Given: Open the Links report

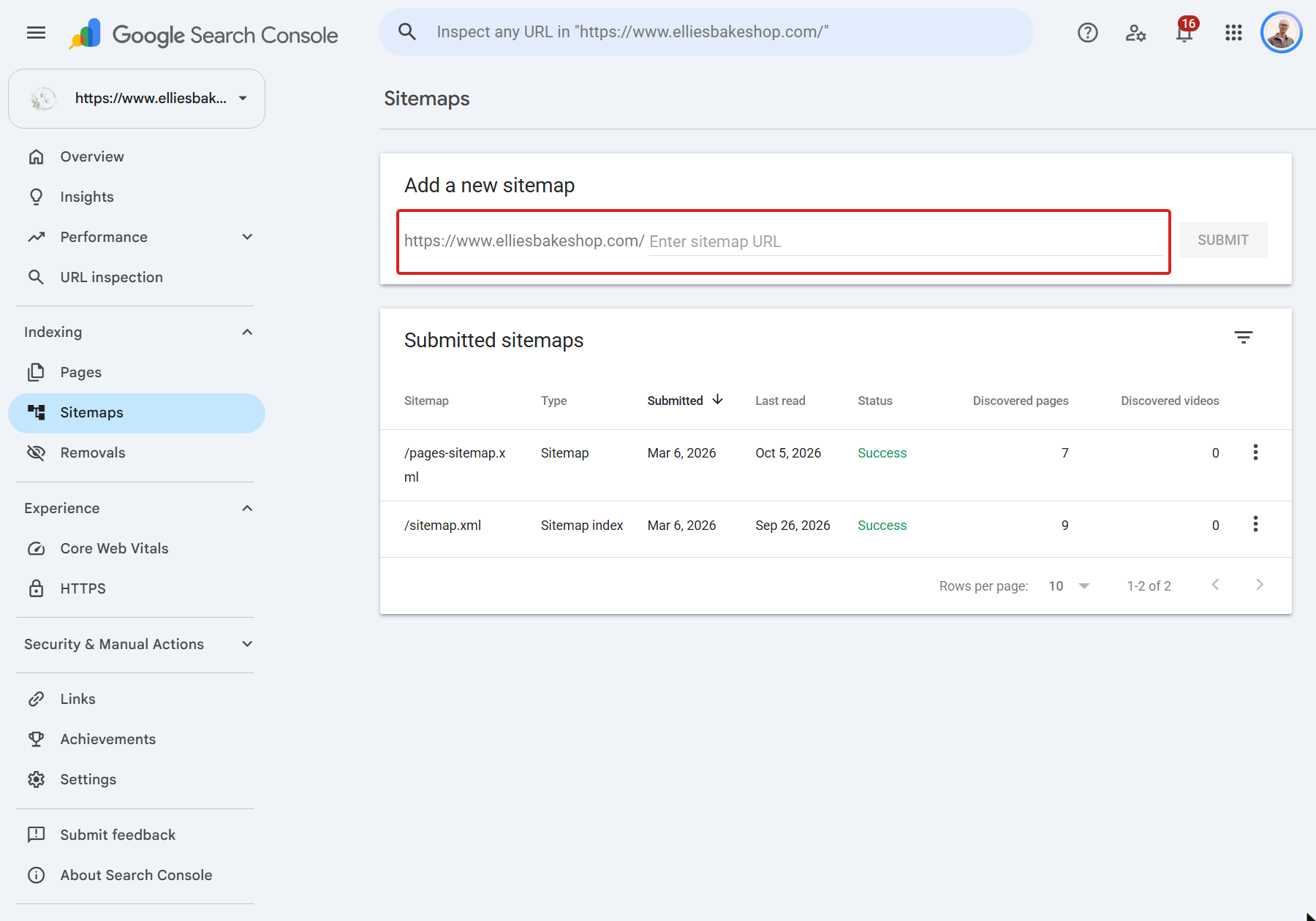Looking at the screenshot, I should (x=137, y=699).
